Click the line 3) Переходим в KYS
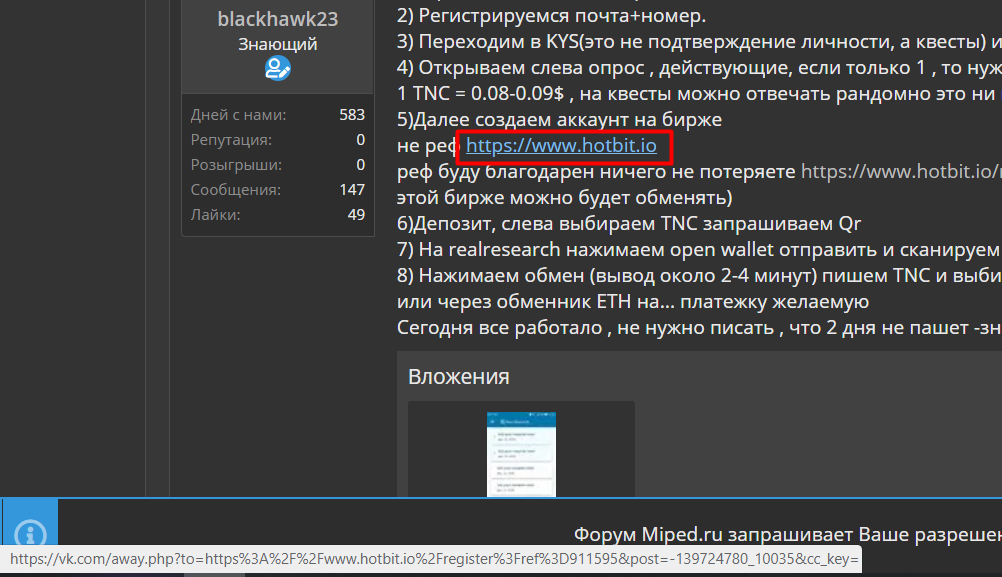The image size is (1002, 577). (x=699, y=42)
